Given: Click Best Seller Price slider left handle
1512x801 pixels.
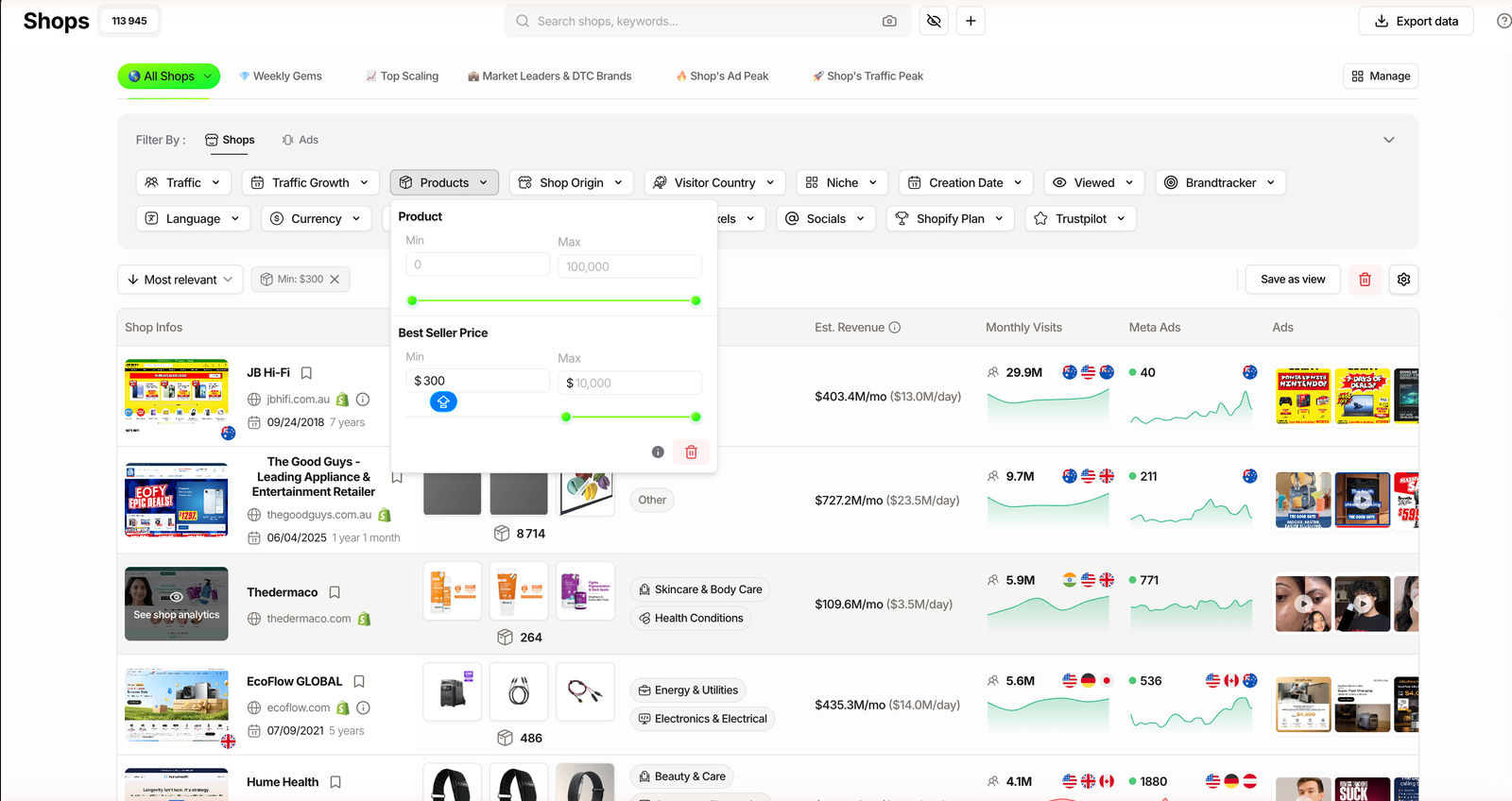Looking at the screenshot, I should [x=566, y=418].
